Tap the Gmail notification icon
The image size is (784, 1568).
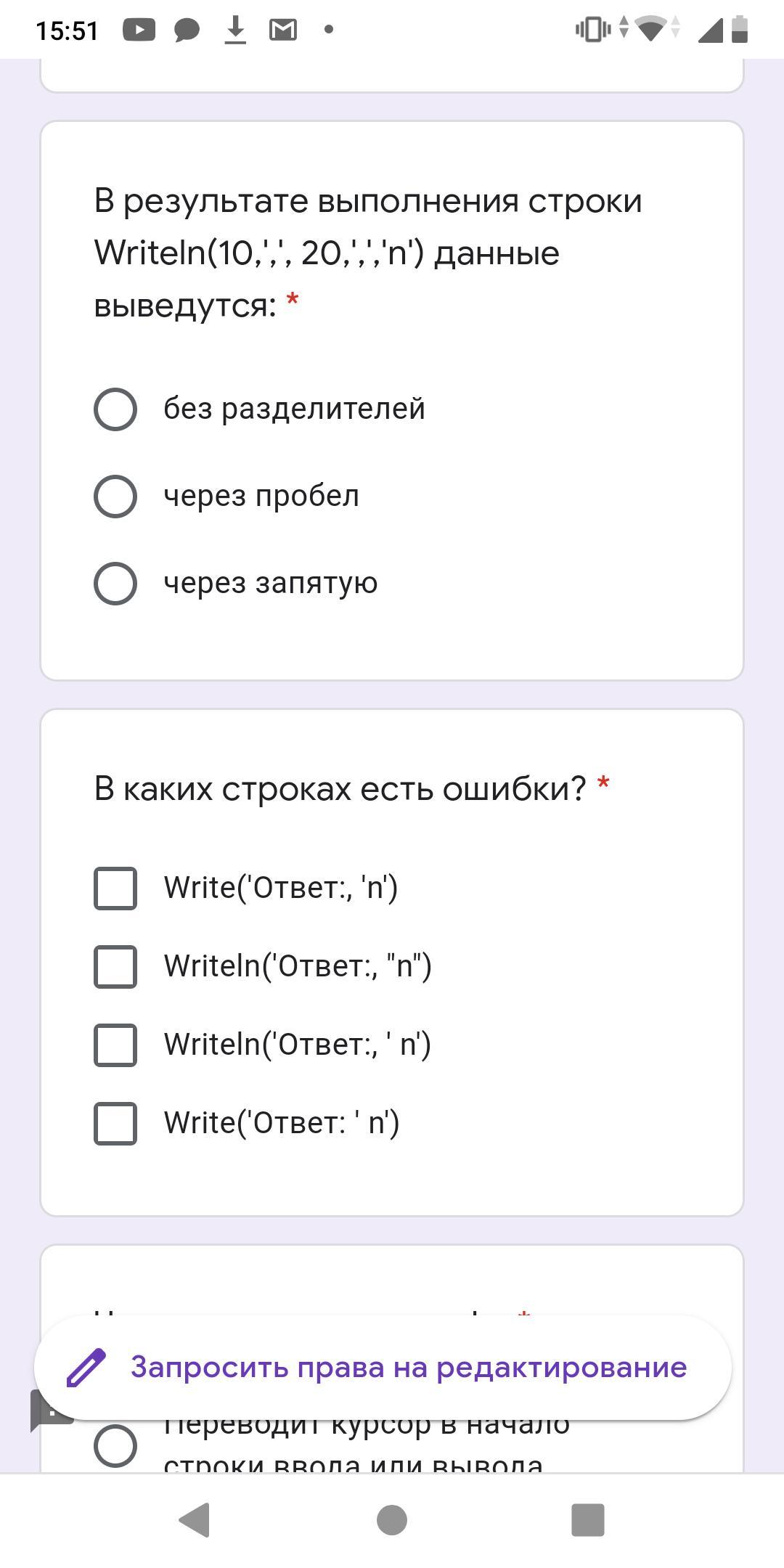click(283, 30)
